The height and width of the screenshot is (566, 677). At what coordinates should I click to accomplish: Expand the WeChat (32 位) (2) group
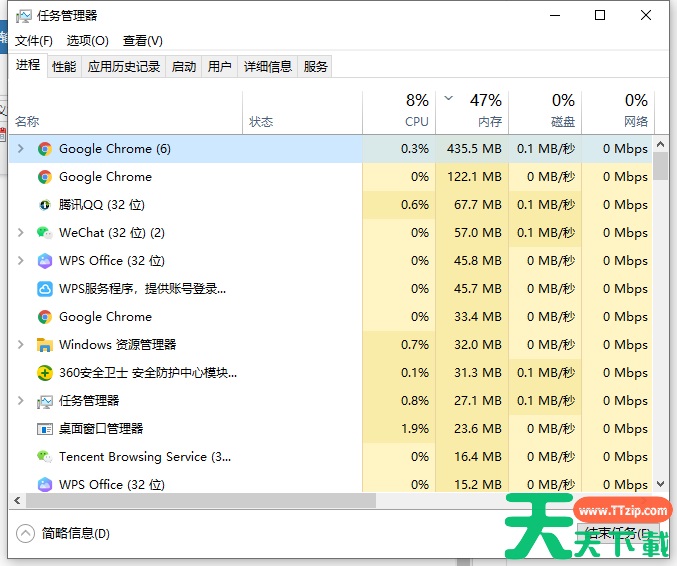coord(20,233)
